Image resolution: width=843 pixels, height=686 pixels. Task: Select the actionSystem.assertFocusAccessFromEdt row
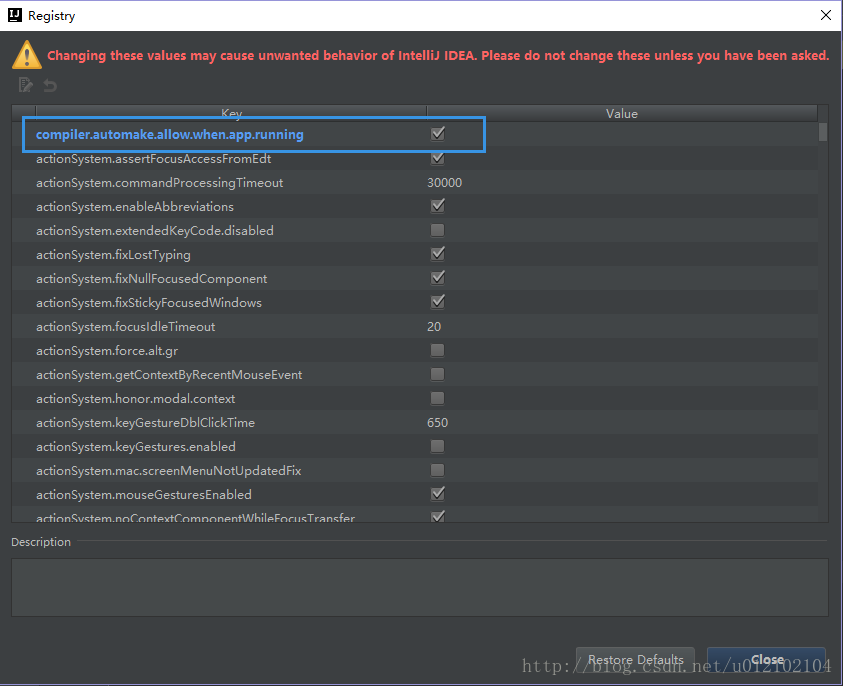[x=415, y=159]
